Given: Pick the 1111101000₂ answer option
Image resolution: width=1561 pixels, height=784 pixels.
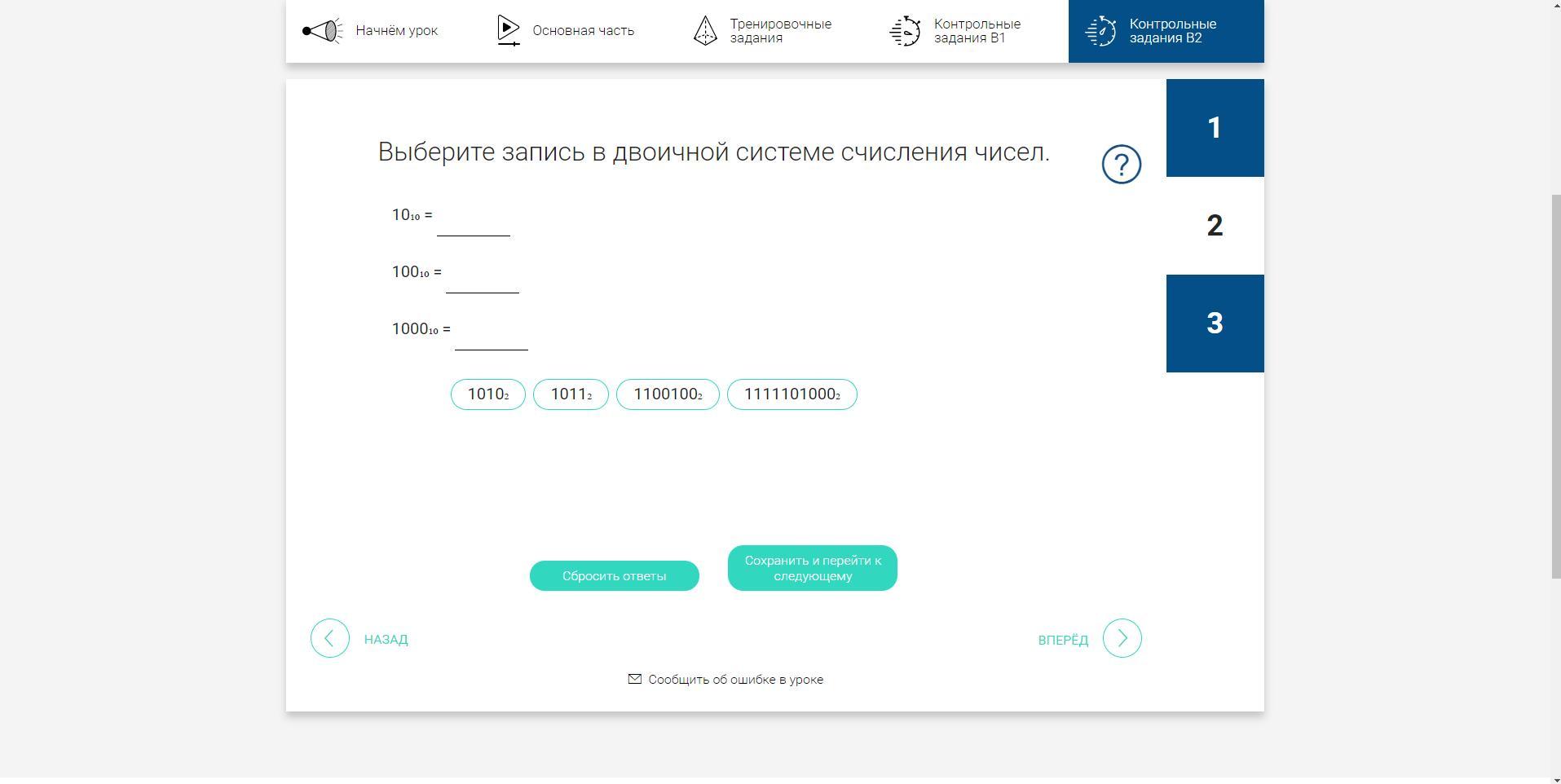Looking at the screenshot, I should (792, 394).
